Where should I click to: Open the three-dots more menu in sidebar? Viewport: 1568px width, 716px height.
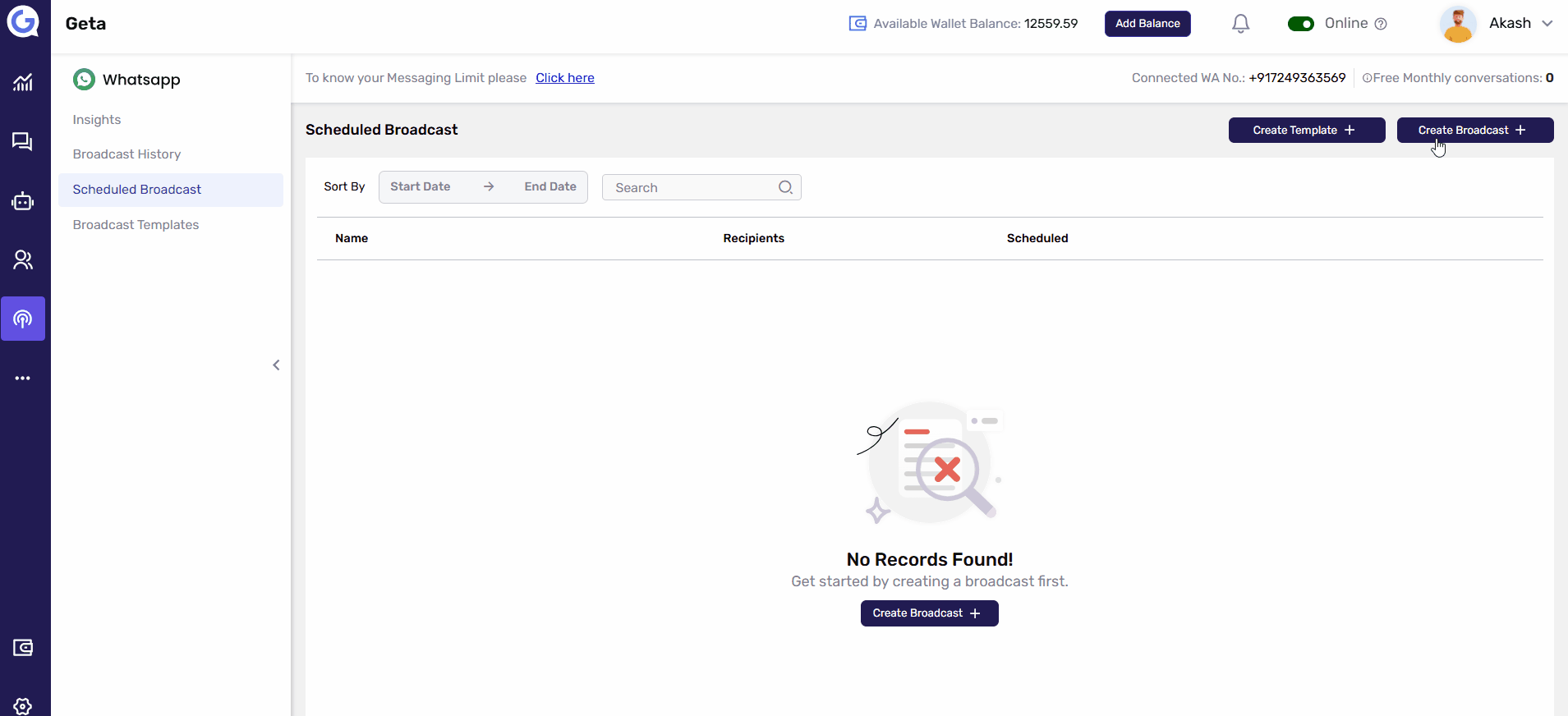23,379
